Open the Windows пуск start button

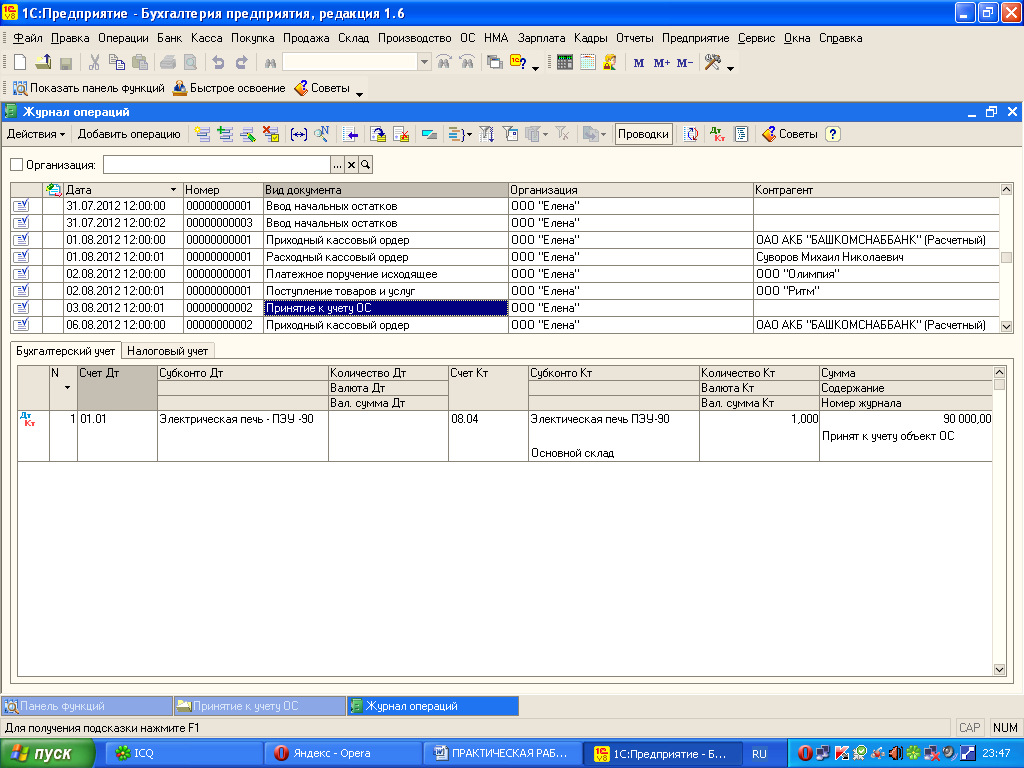point(47,754)
